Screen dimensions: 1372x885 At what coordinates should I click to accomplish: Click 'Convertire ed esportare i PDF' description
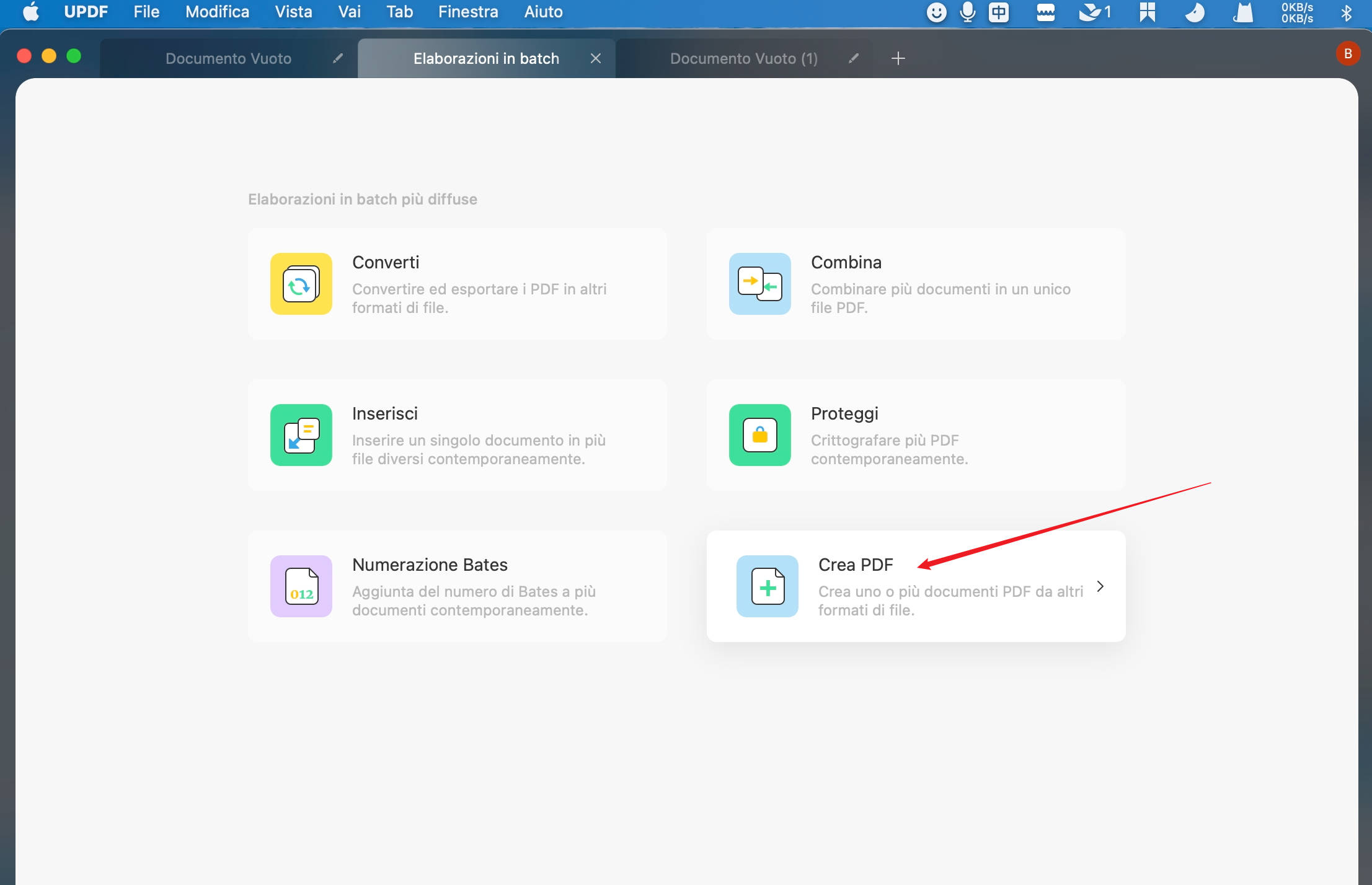[x=479, y=298]
